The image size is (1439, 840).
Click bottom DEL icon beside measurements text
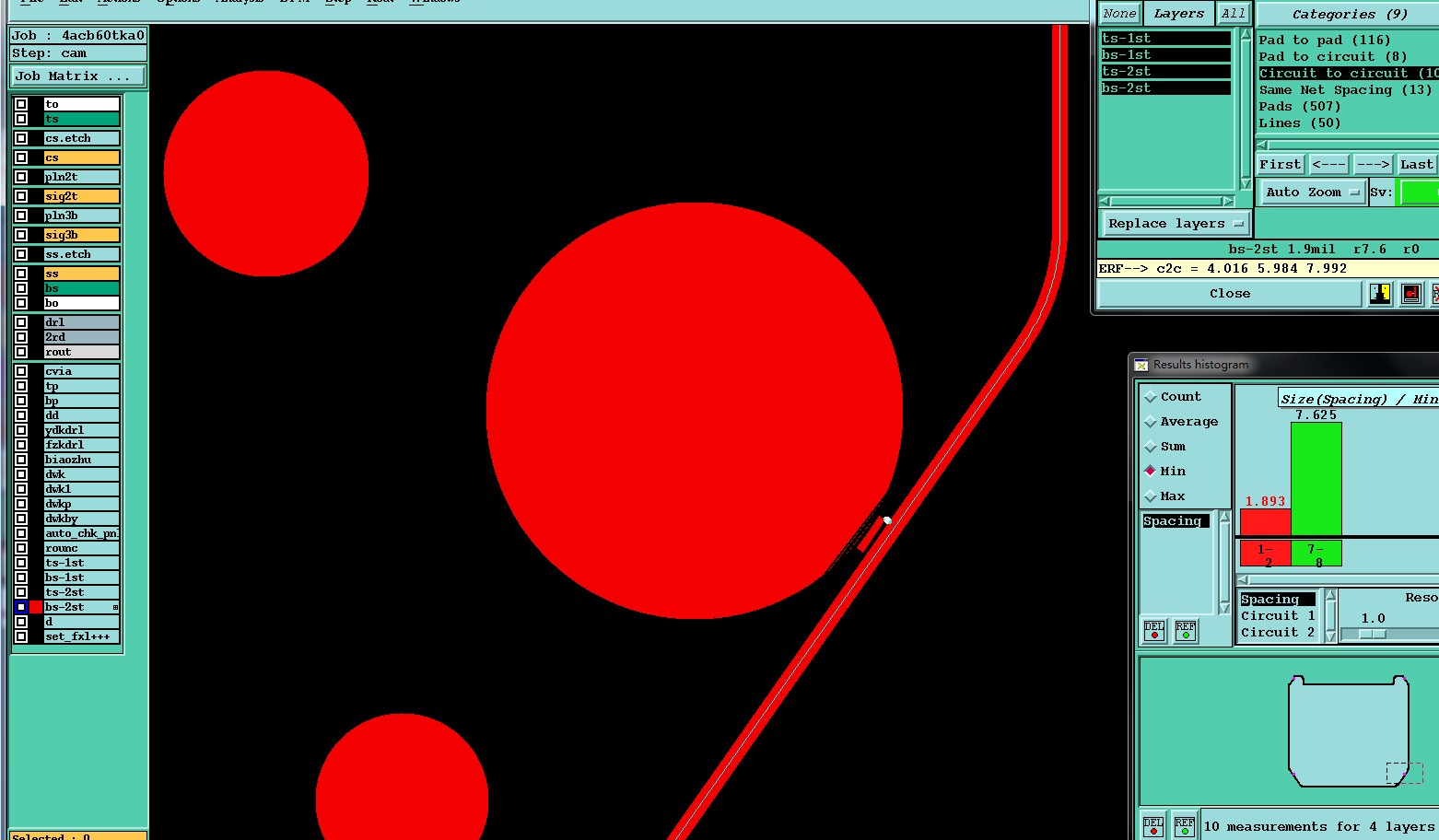pyautogui.click(x=1153, y=826)
